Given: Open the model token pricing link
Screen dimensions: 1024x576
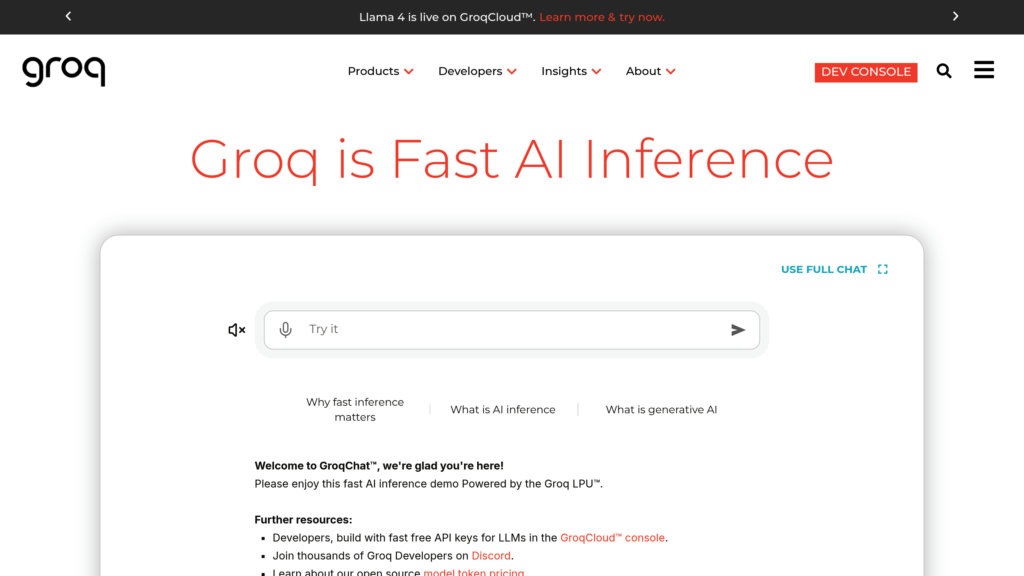Looking at the screenshot, I should (473, 572).
